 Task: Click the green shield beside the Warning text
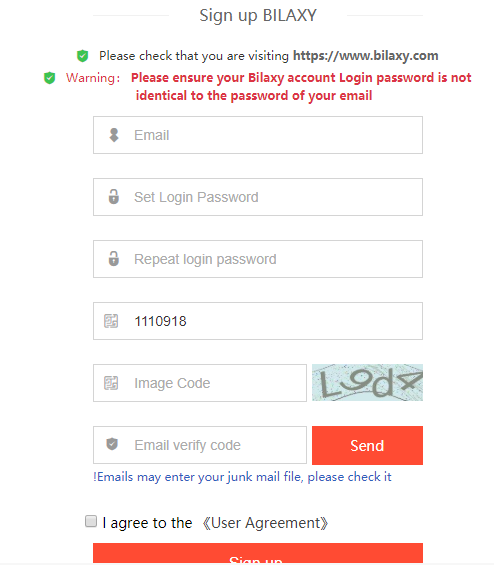pos(49,78)
